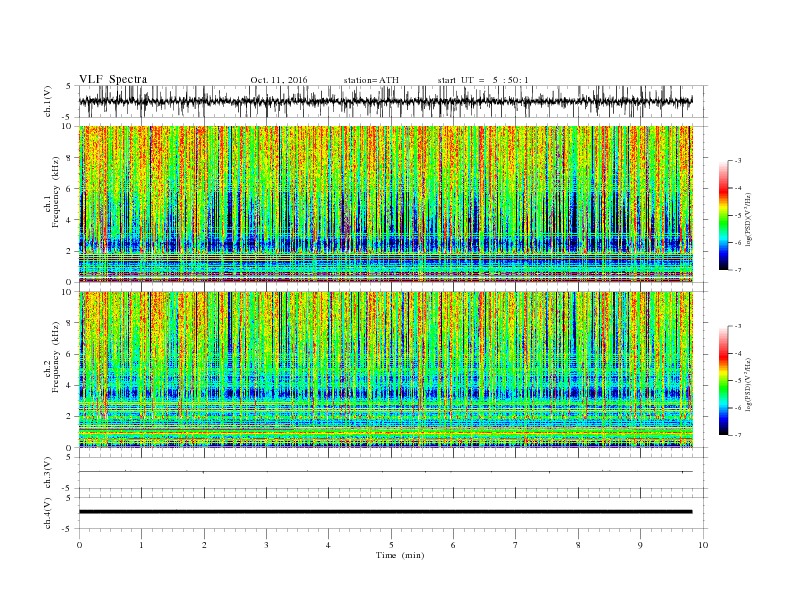Click the "station=ATH" header label
The image size is (792, 612).
[371, 80]
